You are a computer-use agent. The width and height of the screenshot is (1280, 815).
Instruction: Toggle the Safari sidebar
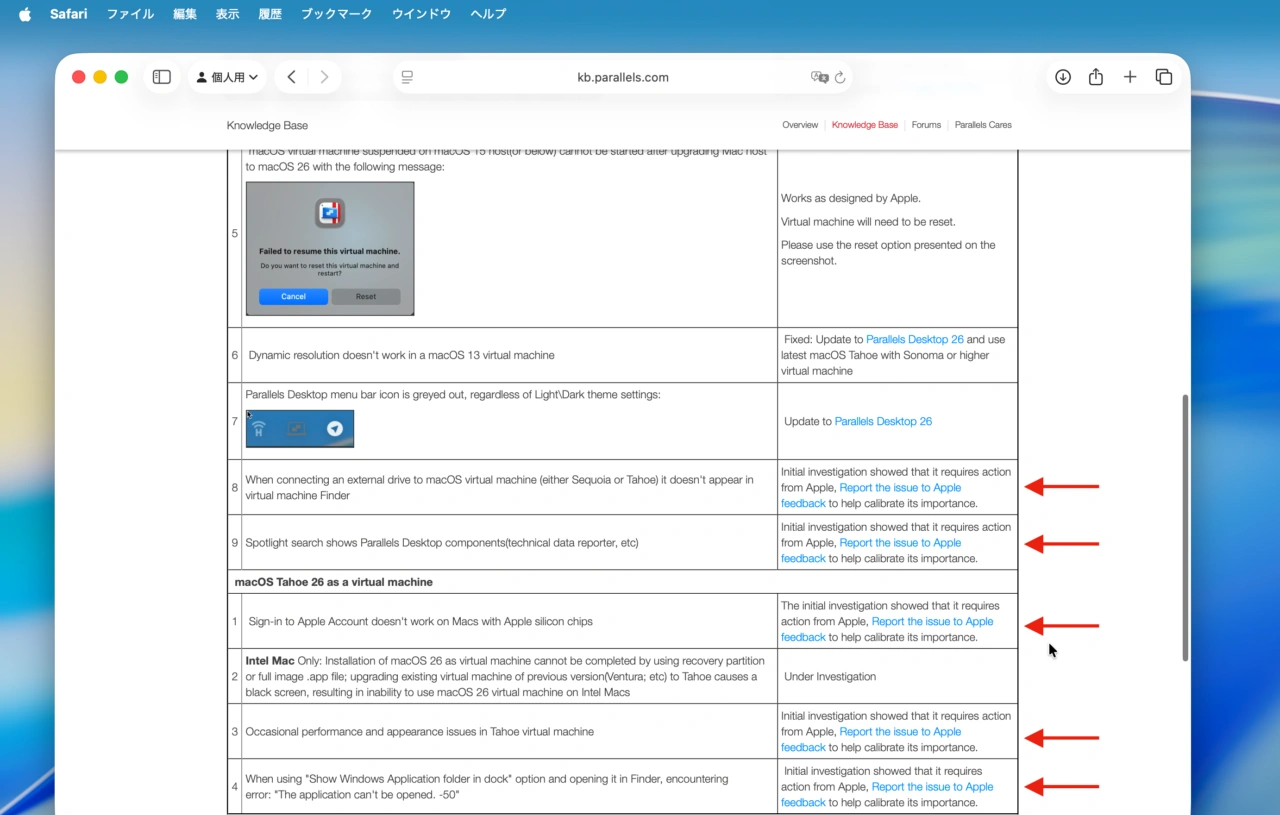(x=161, y=76)
